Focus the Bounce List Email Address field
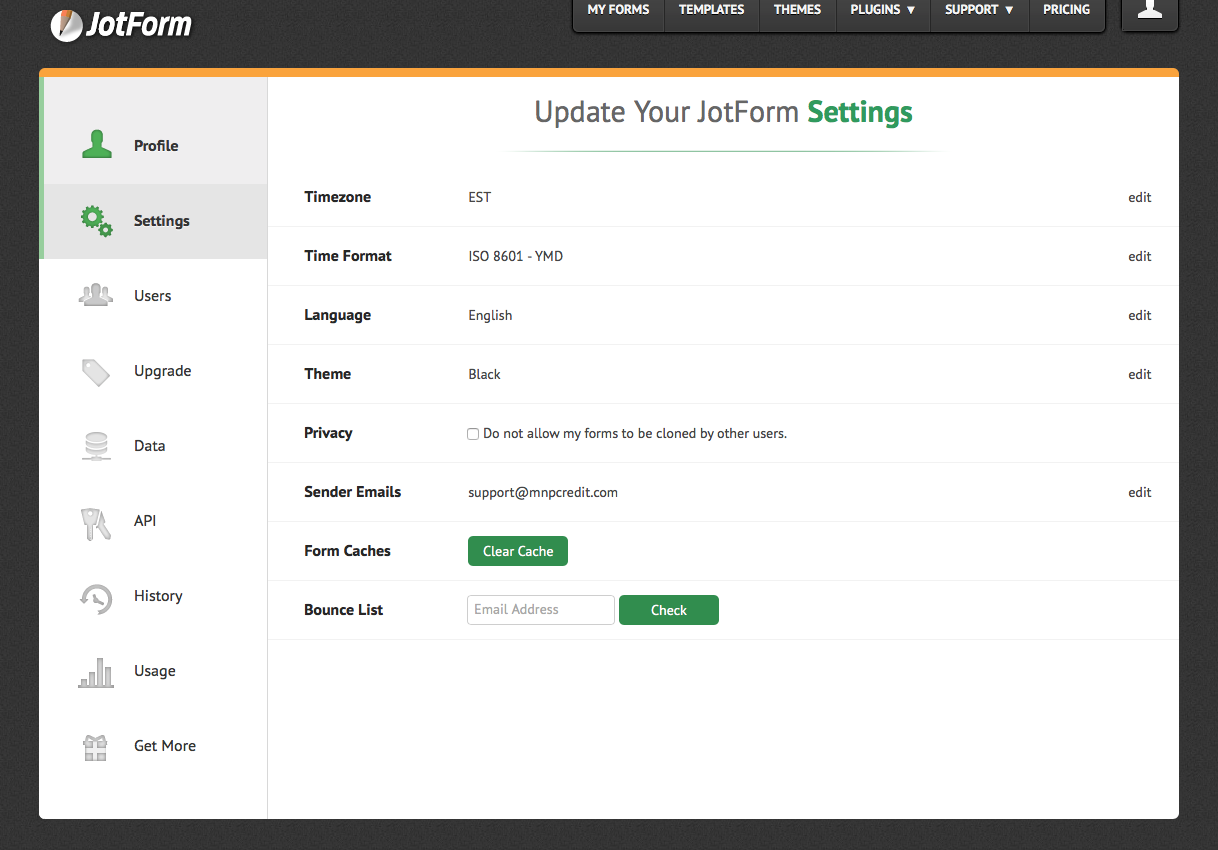 pyautogui.click(x=540, y=610)
